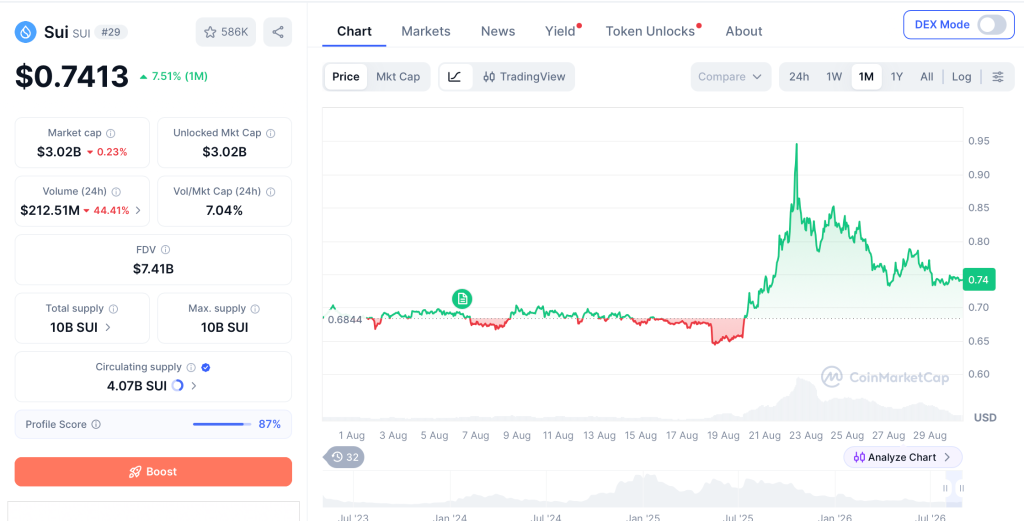Open the share icon button
The height and width of the screenshot is (521, 1024).
pos(278,32)
